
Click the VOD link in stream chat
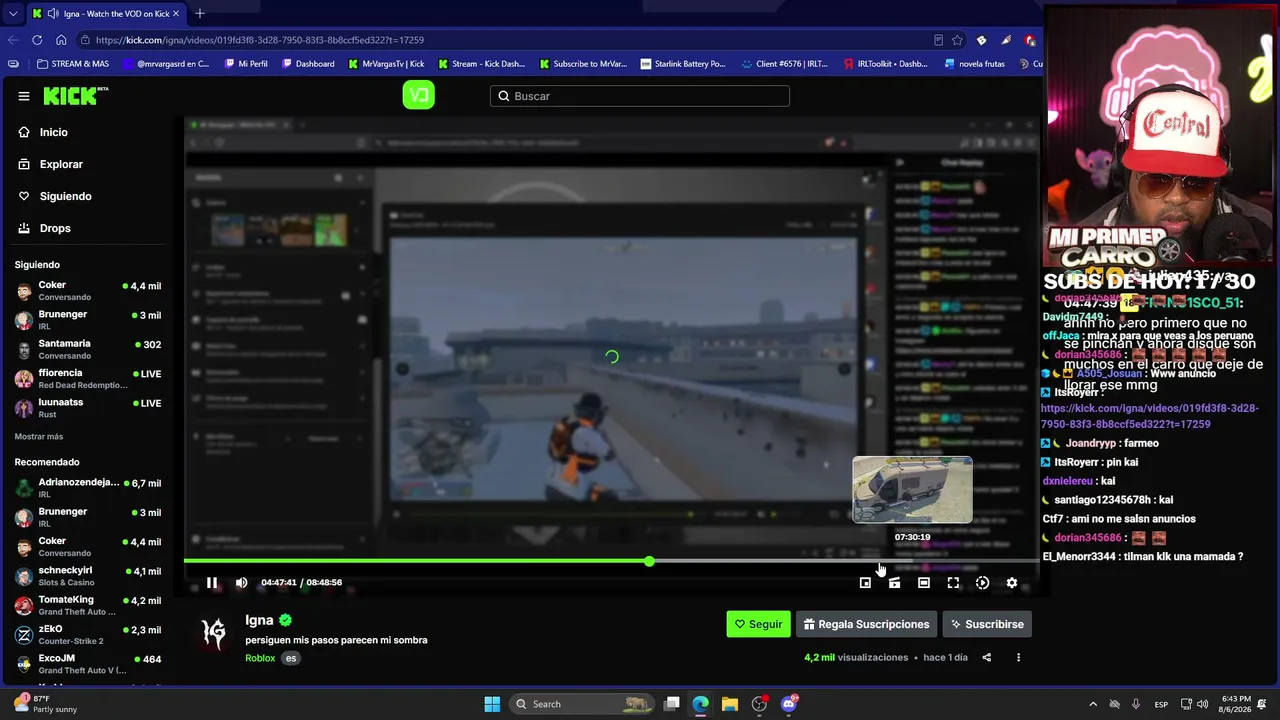1150,416
